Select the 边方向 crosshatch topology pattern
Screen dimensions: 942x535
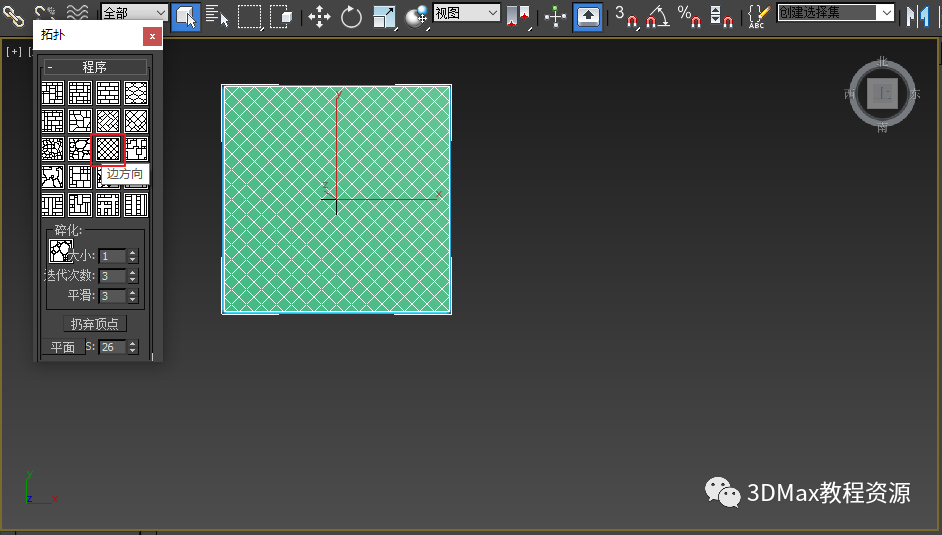click(108, 149)
